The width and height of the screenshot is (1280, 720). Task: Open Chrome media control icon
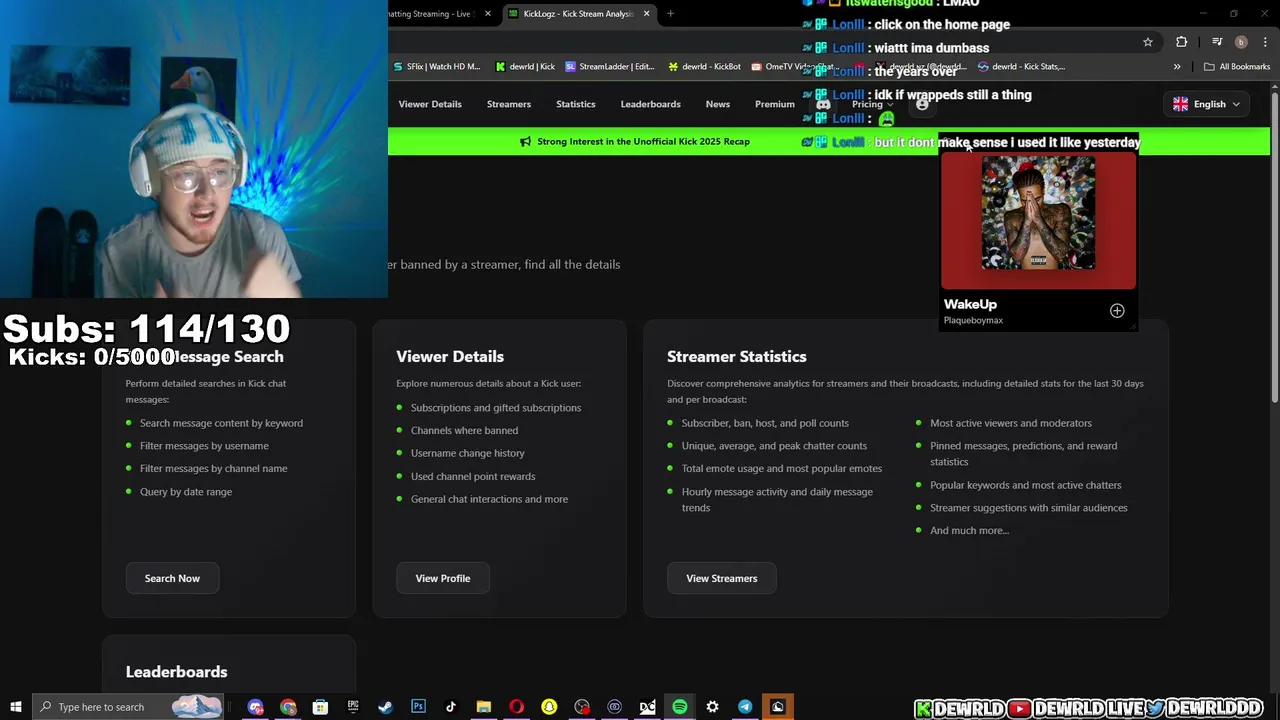tap(1217, 42)
